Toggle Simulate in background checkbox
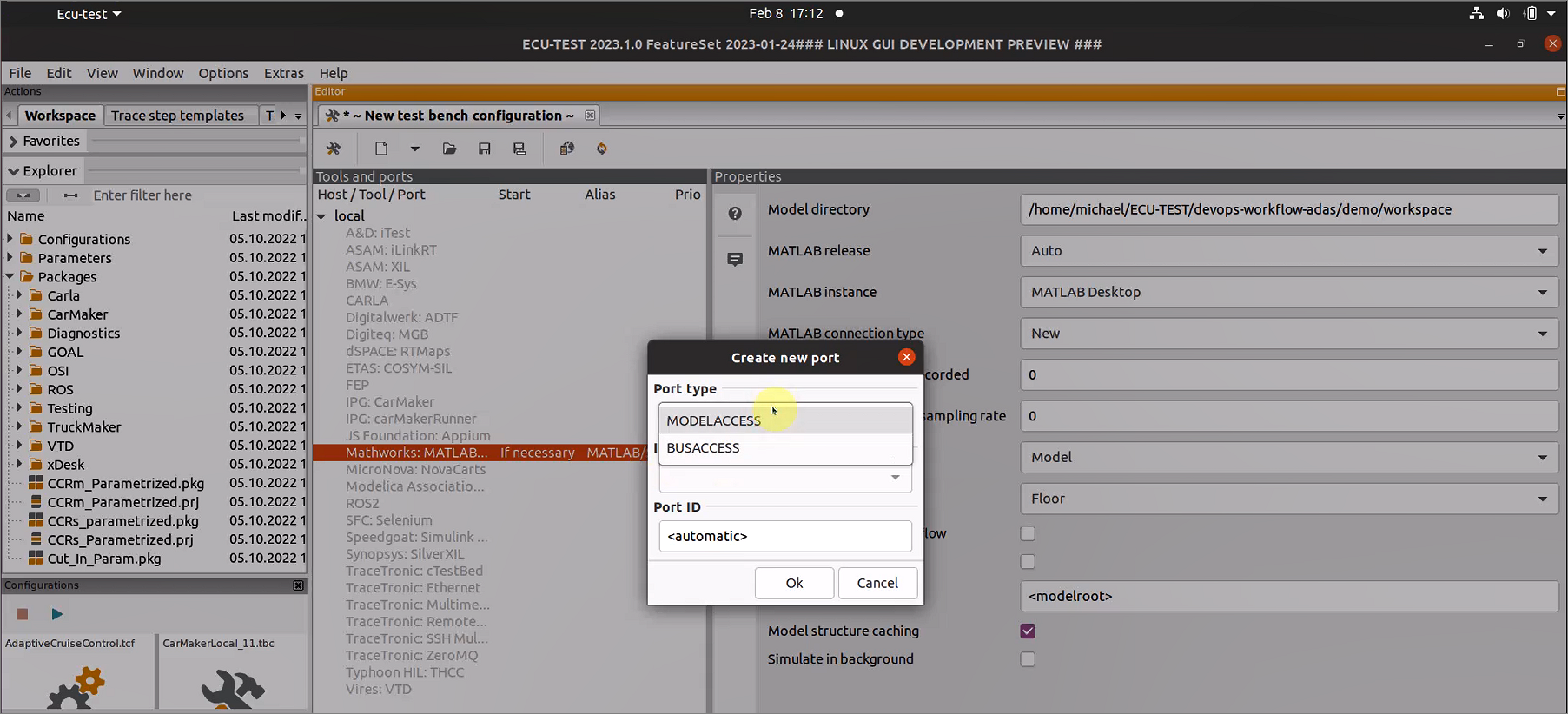This screenshot has width=1568, height=714. click(1028, 659)
